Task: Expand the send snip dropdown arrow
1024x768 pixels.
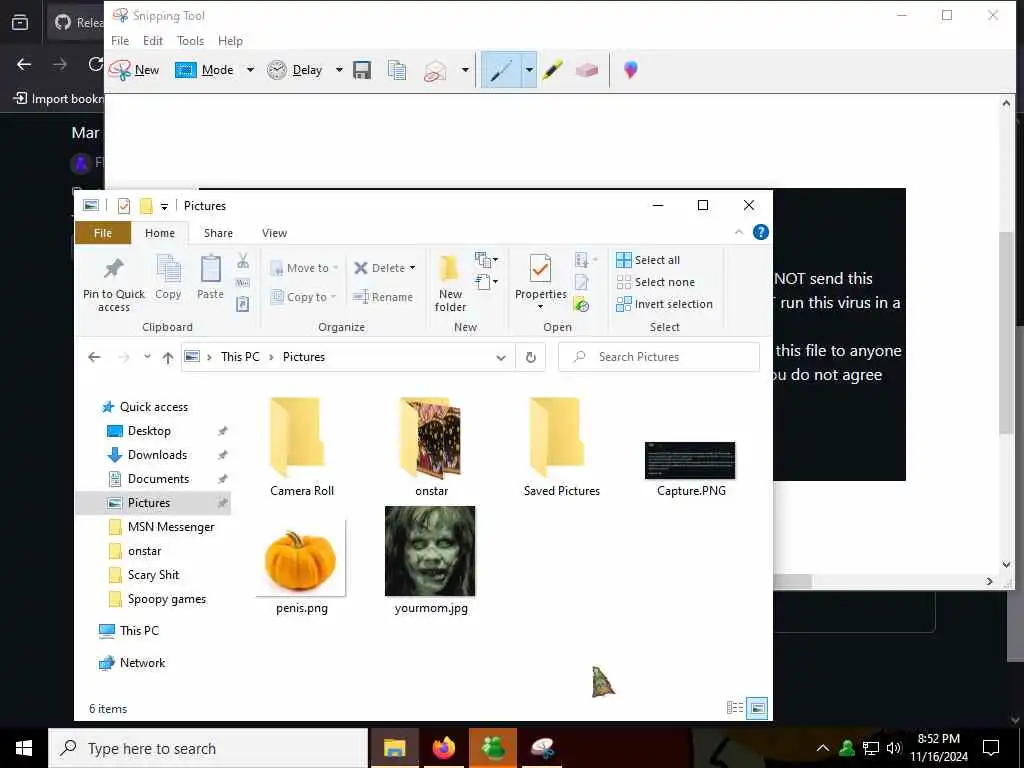Action: pos(465,70)
